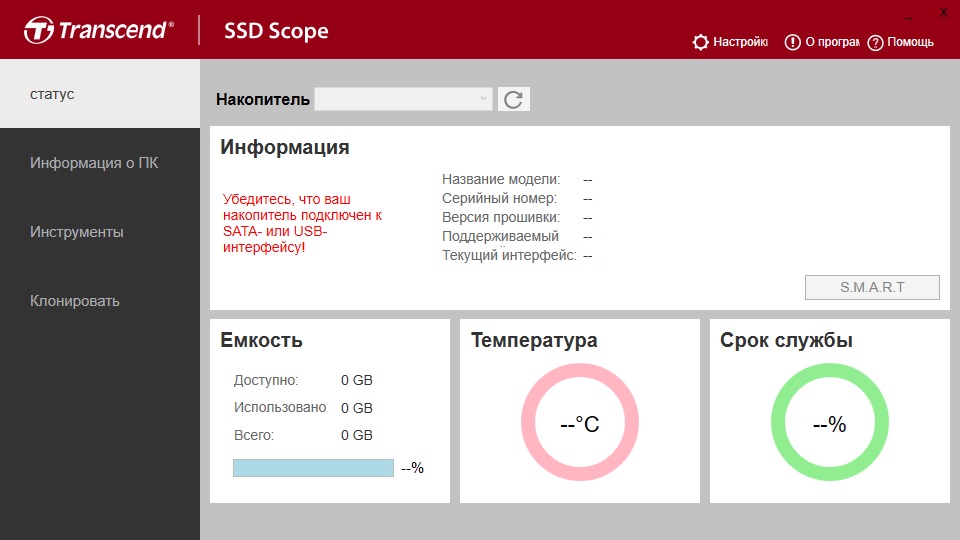Click the Использовано 0 GB value

pyautogui.click(x=356, y=408)
